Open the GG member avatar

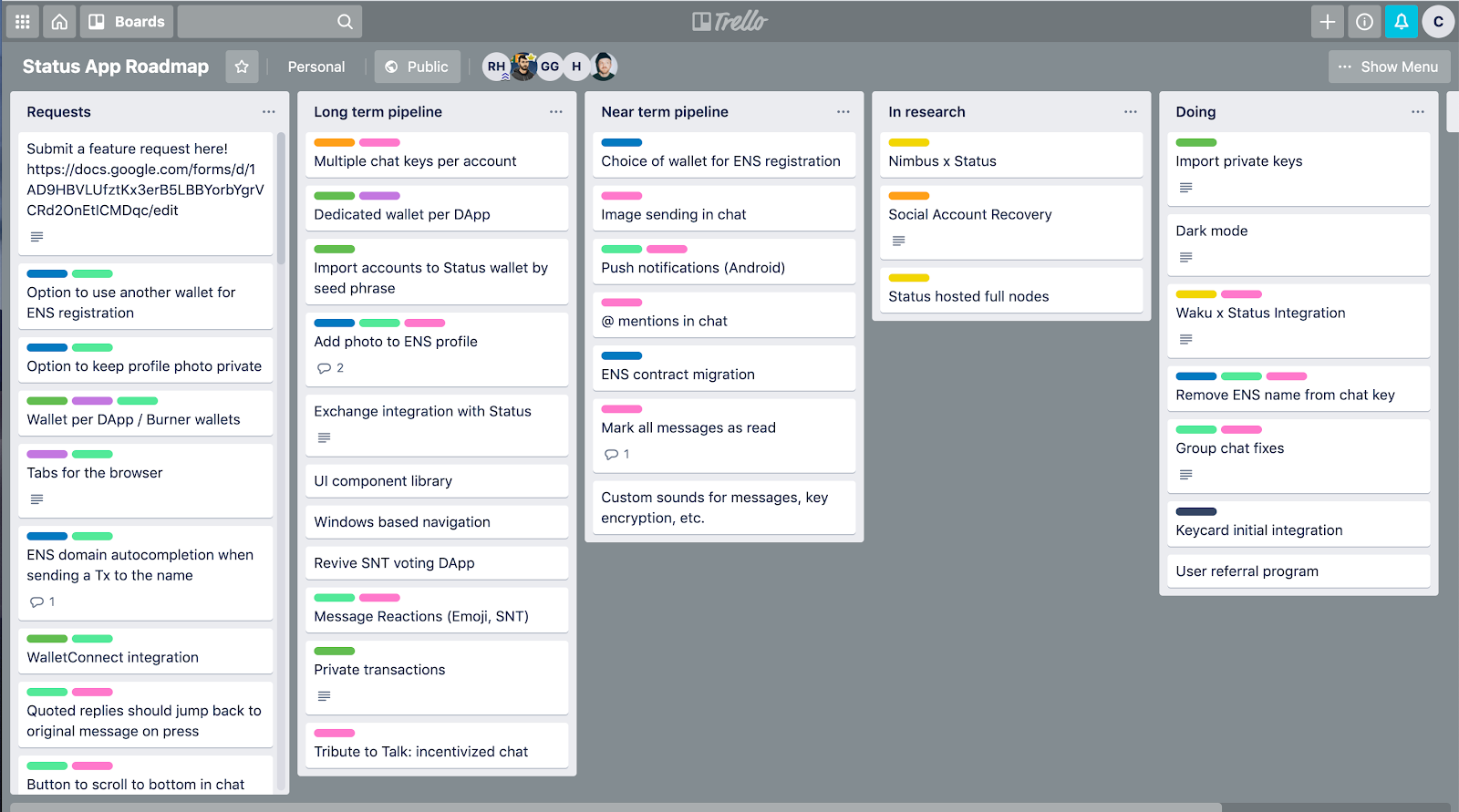click(550, 67)
